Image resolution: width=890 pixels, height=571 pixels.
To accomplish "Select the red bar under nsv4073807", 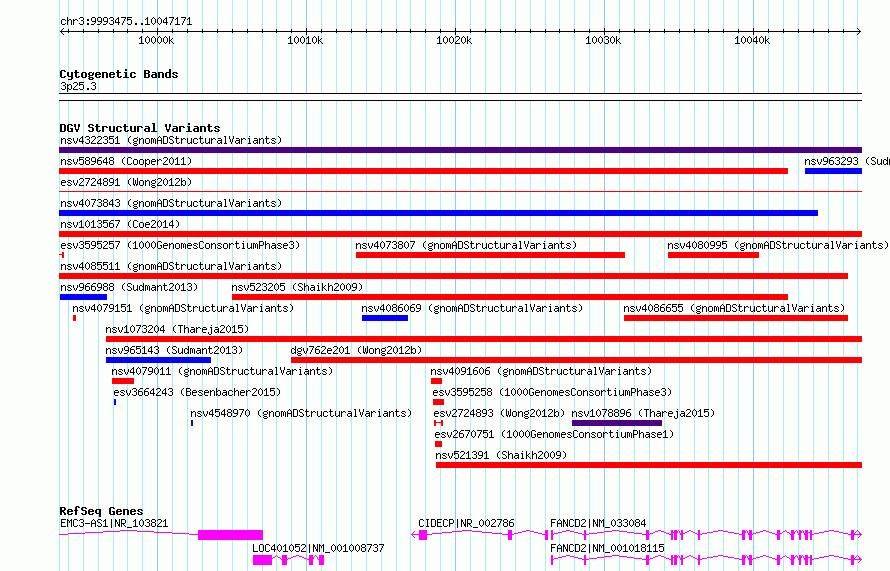I will point(490,255).
